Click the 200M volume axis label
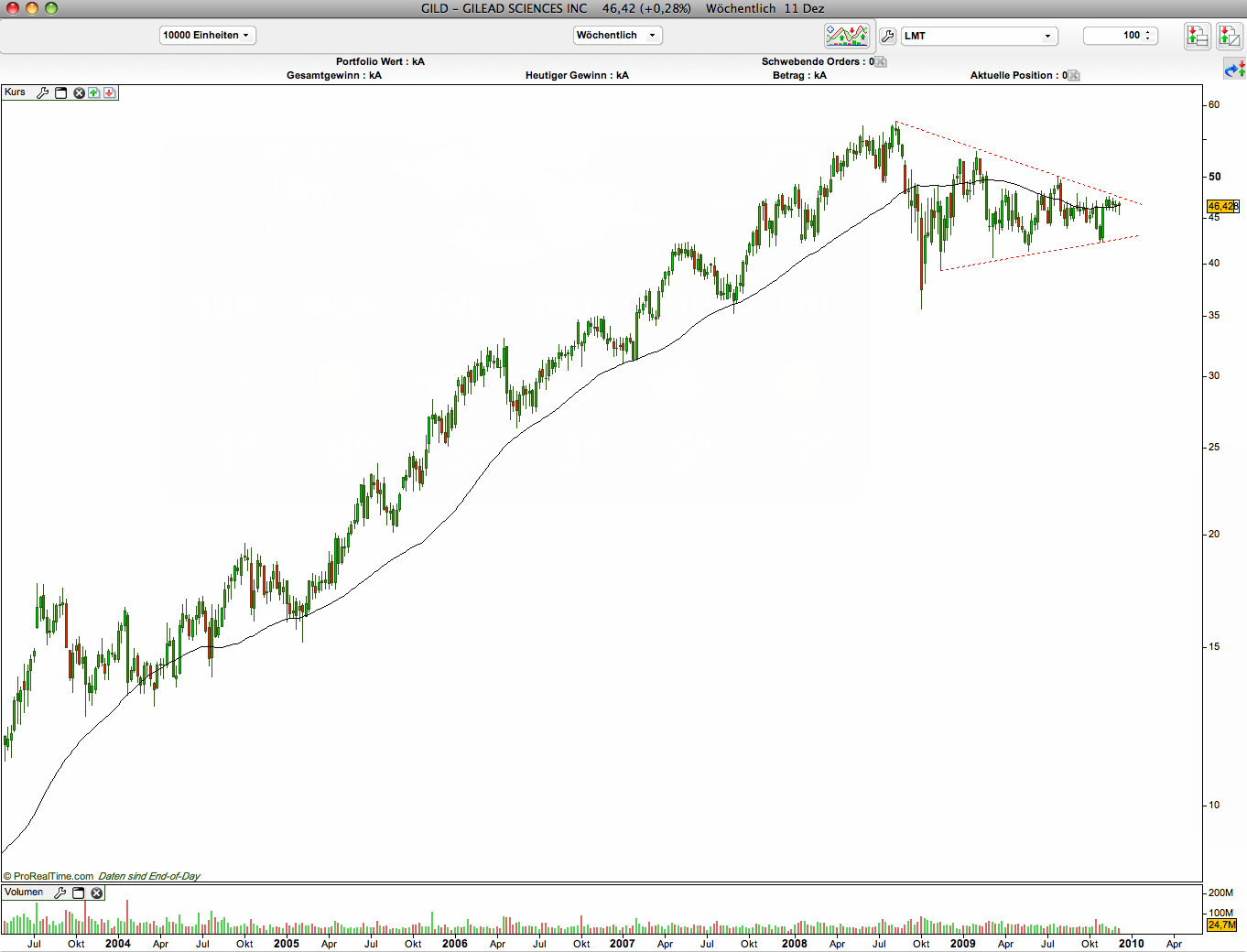1247x952 pixels. tap(1220, 892)
